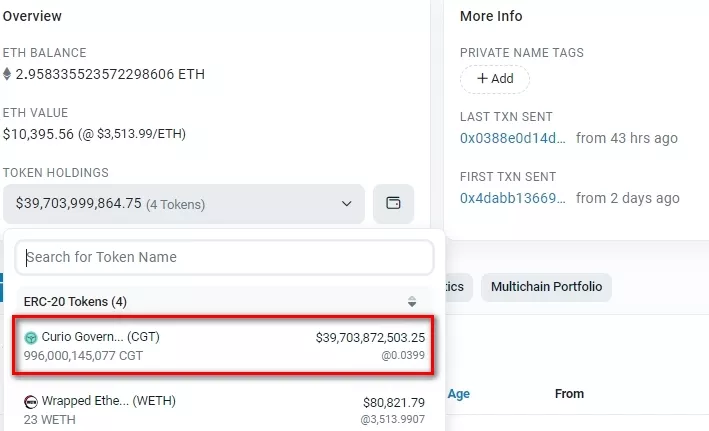Viewport: 709px width, 431px height.
Task: Open last transaction 0x0388e0d14d...
Action: pos(513,138)
